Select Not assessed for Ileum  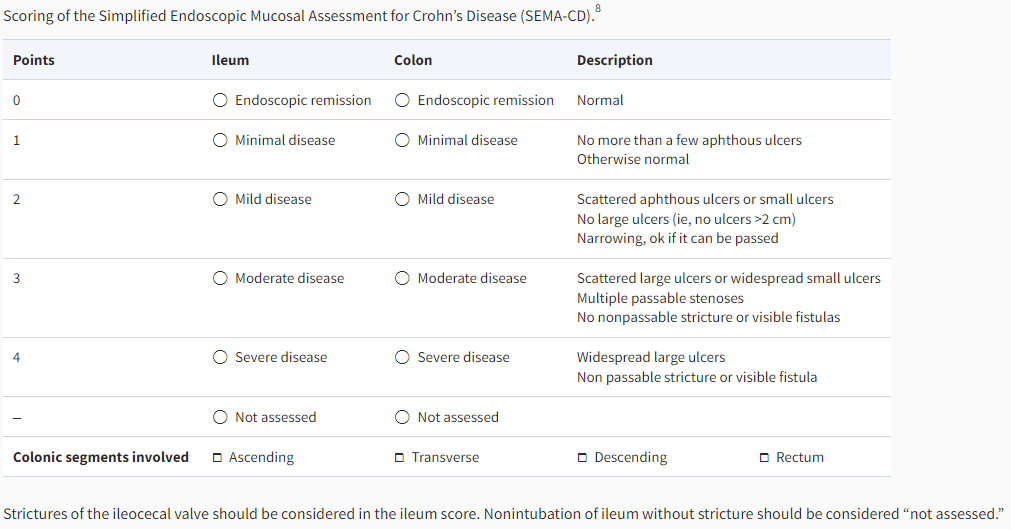coord(220,417)
